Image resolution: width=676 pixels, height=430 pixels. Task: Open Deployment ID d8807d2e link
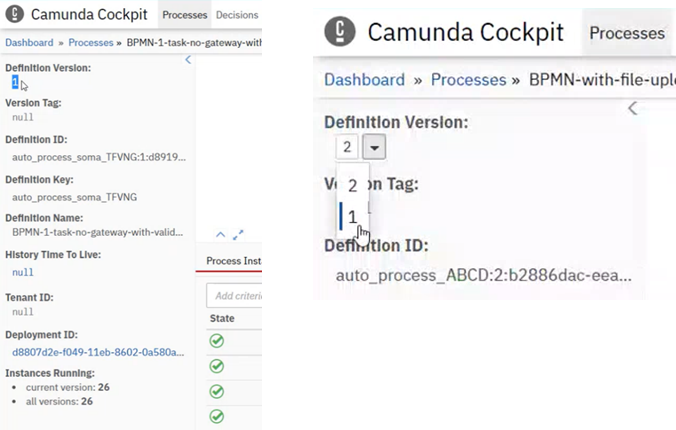coord(98,352)
